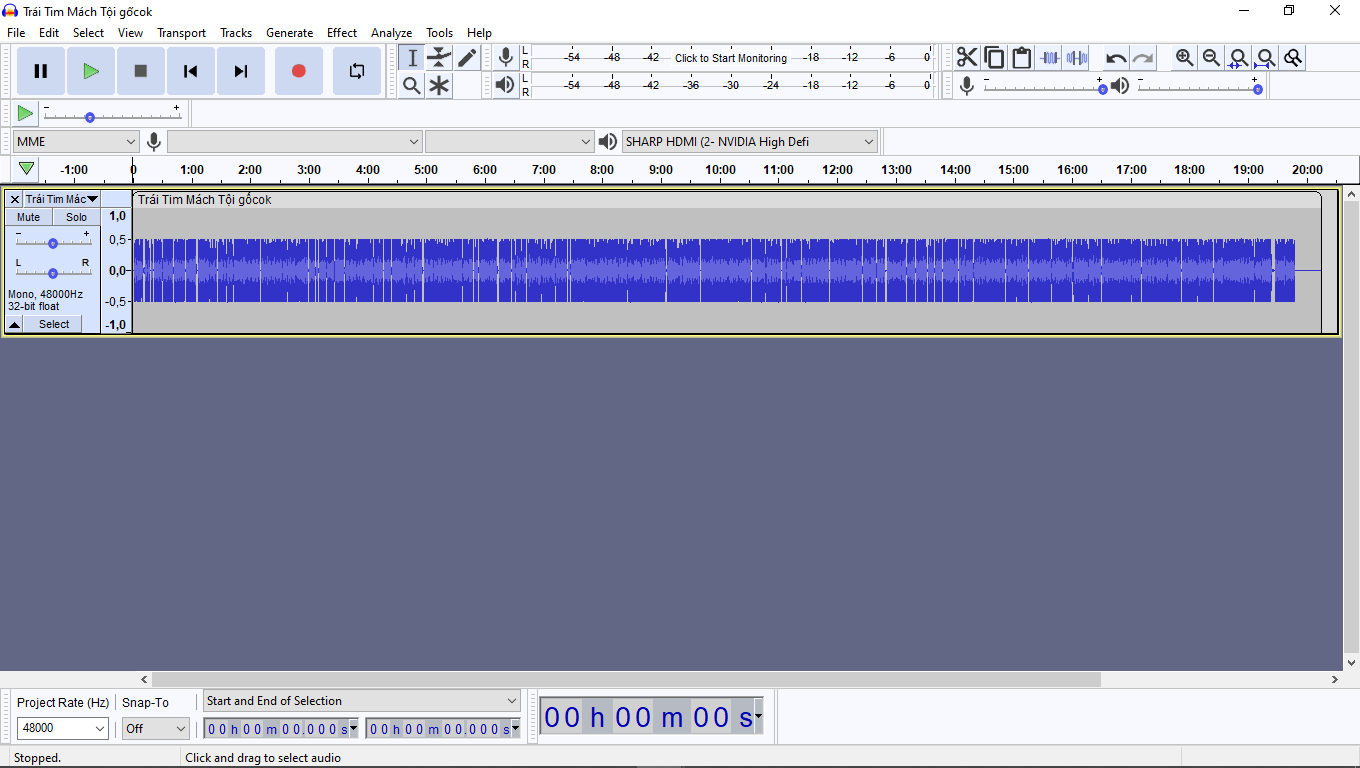The image size is (1360, 768).
Task: Click the clip title Trái Tim Mách Tội gốcok
Action: coord(205,199)
